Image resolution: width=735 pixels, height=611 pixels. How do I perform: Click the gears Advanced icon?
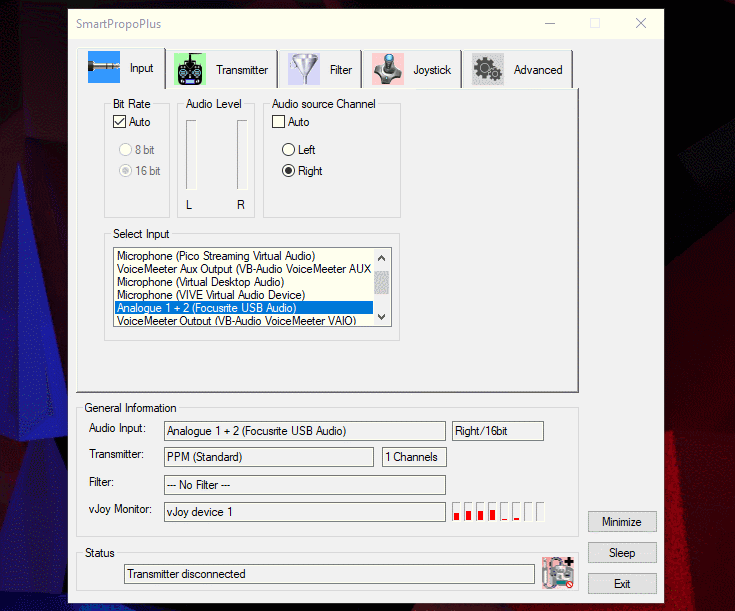(x=488, y=69)
